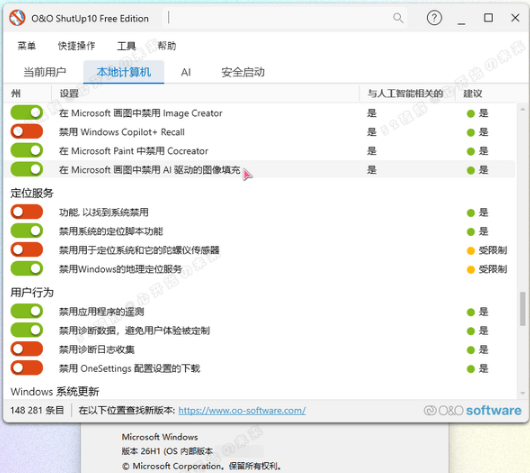530x473 pixels.
Task: Collapse the Windows 系统更新 section header
Action: 55,392
